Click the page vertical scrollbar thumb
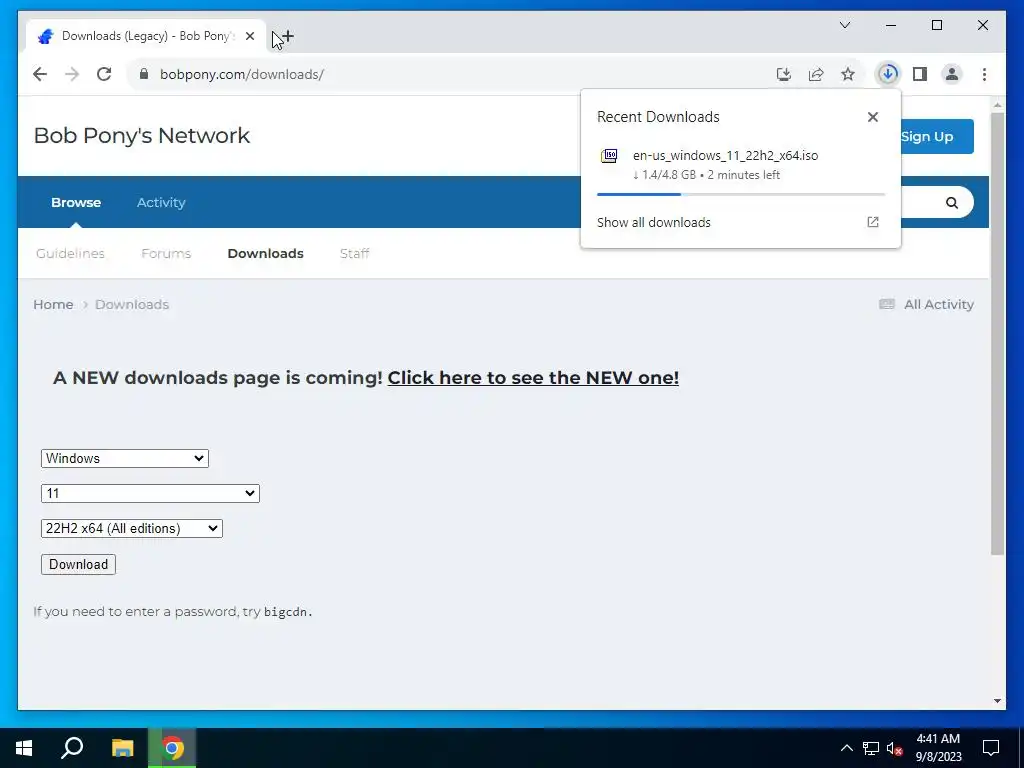This screenshot has width=1024, height=768. (997, 333)
